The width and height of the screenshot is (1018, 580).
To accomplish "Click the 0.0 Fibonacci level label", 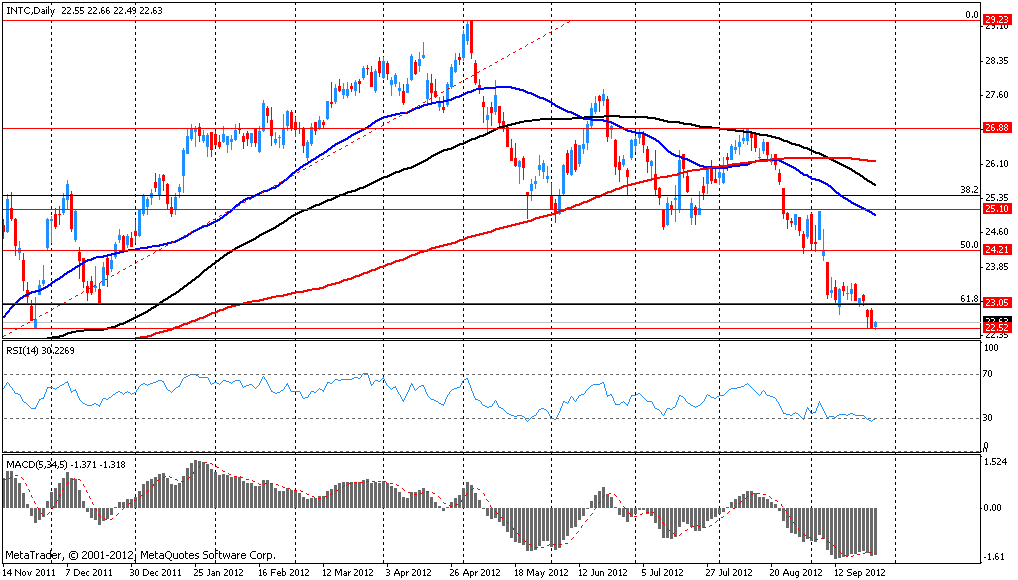I will [x=970, y=15].
